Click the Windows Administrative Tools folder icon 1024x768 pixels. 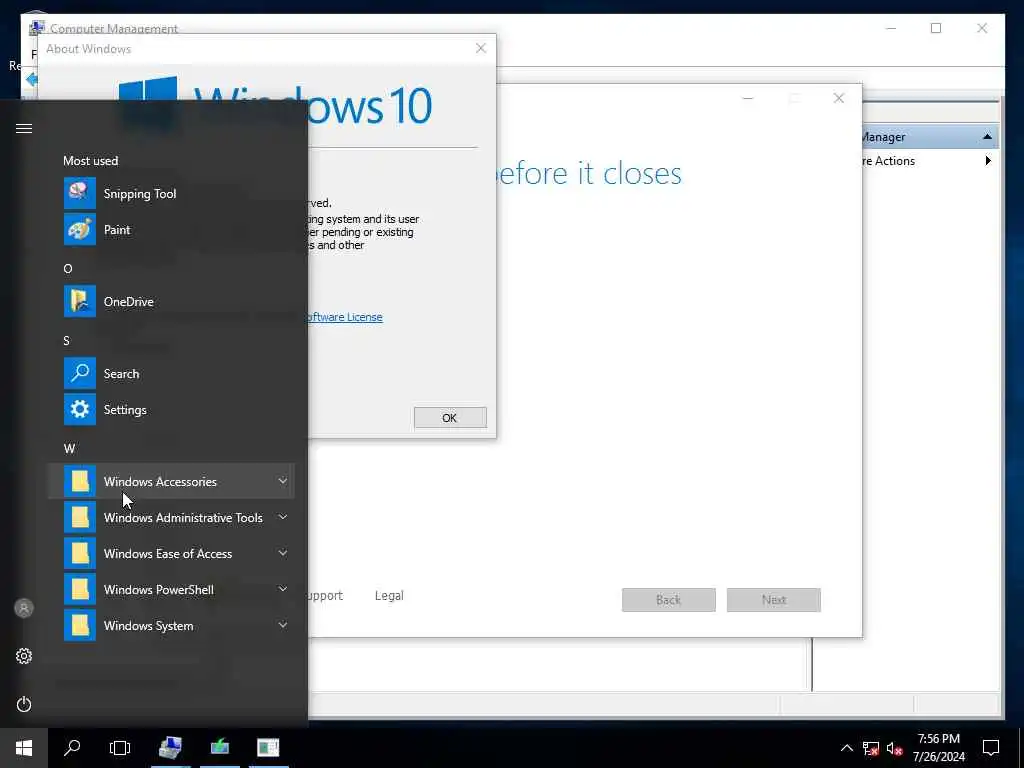point(80,517)
